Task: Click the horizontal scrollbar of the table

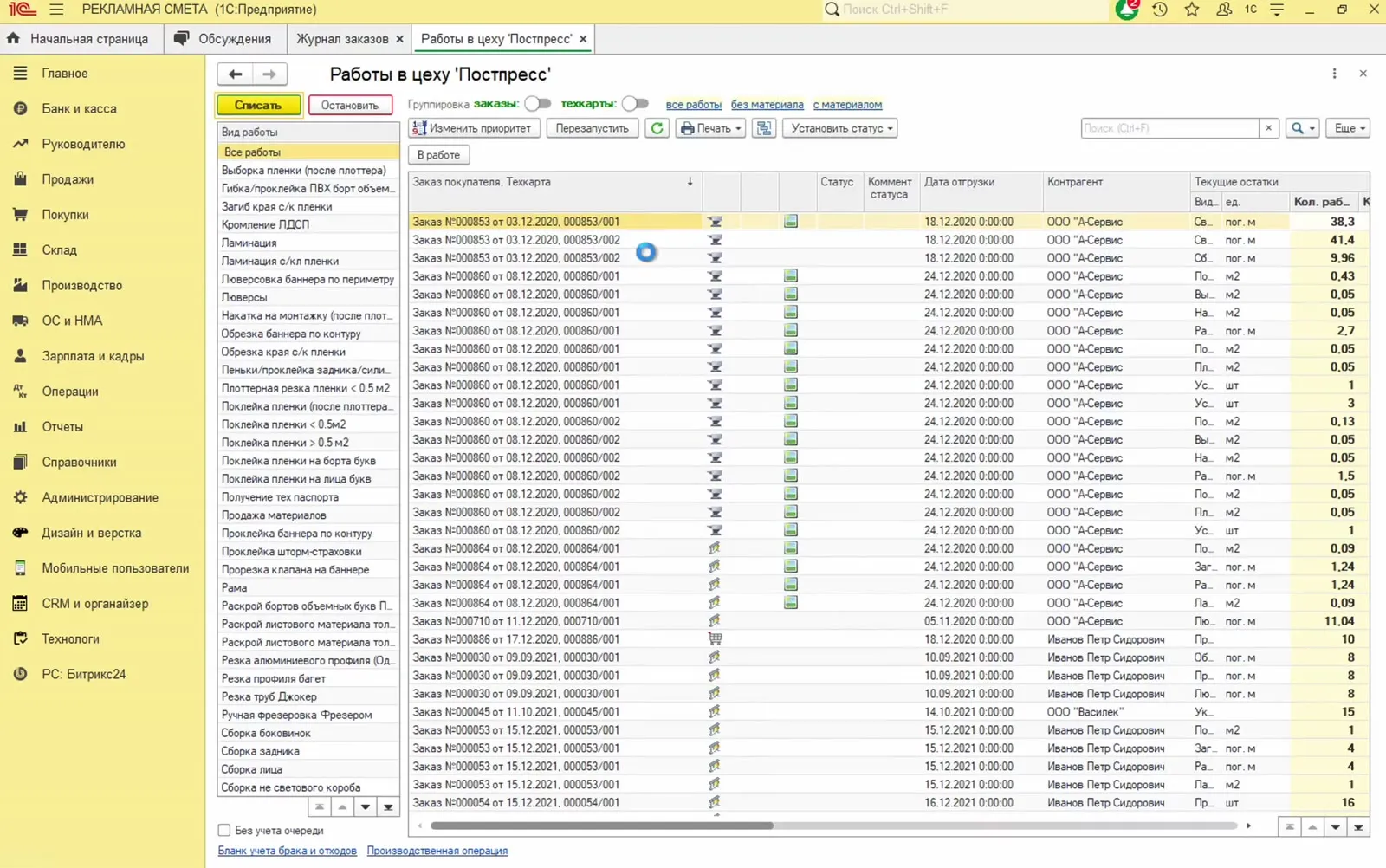Action: 602,826
